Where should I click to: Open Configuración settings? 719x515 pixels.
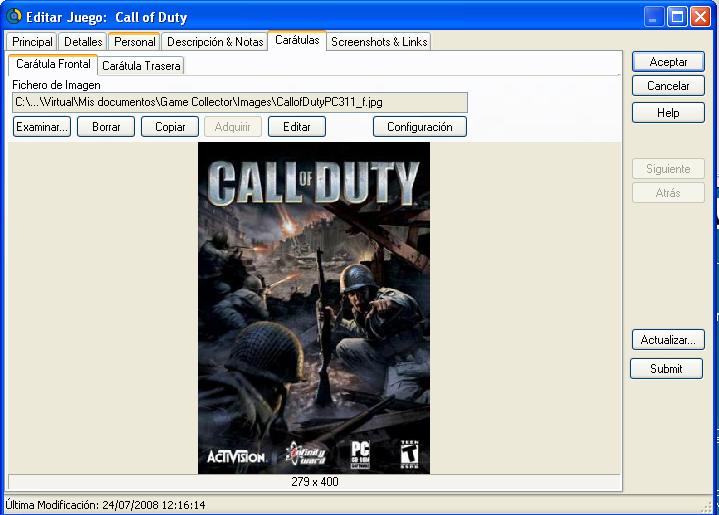pos(420,127)
